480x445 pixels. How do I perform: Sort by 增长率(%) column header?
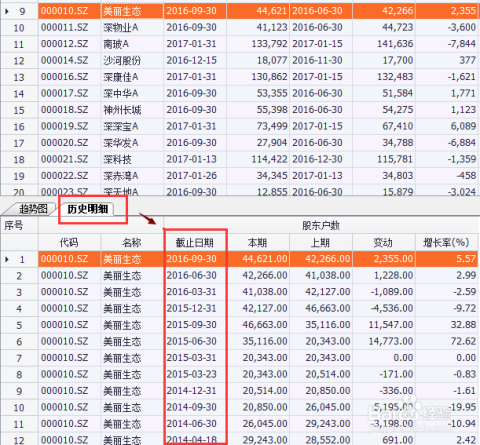446,242
